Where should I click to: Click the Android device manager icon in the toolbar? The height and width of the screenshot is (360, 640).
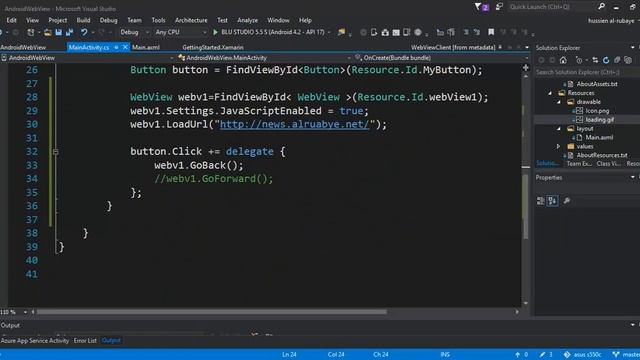[374, 32]
